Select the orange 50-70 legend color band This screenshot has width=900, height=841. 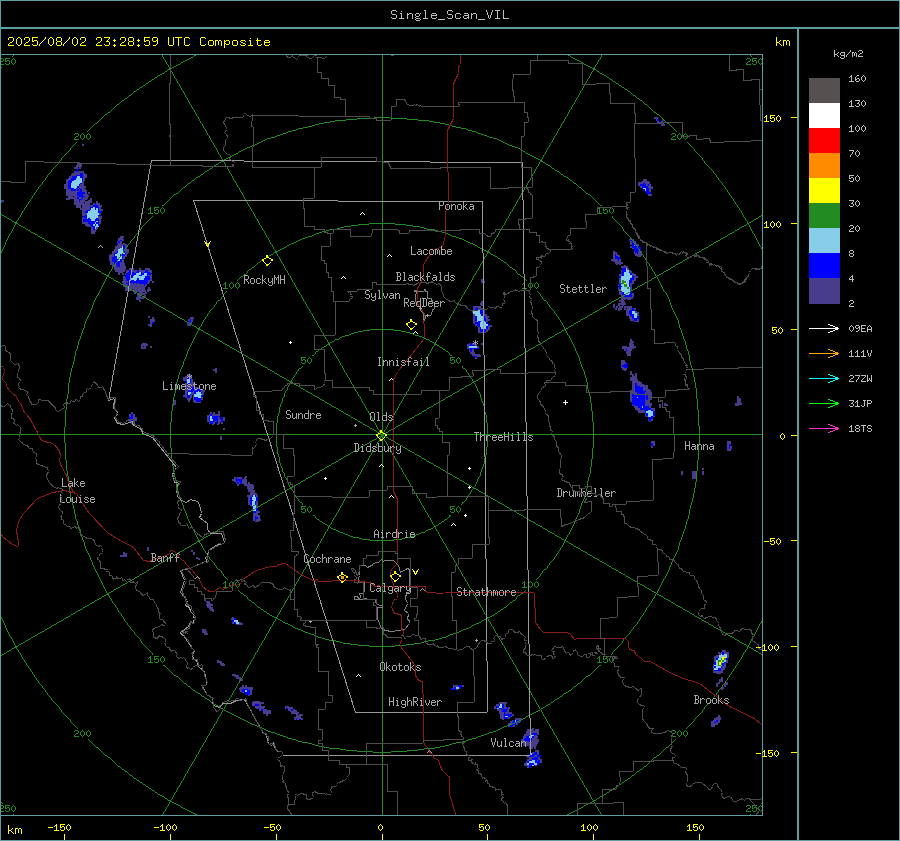click(x=824, y=165)
